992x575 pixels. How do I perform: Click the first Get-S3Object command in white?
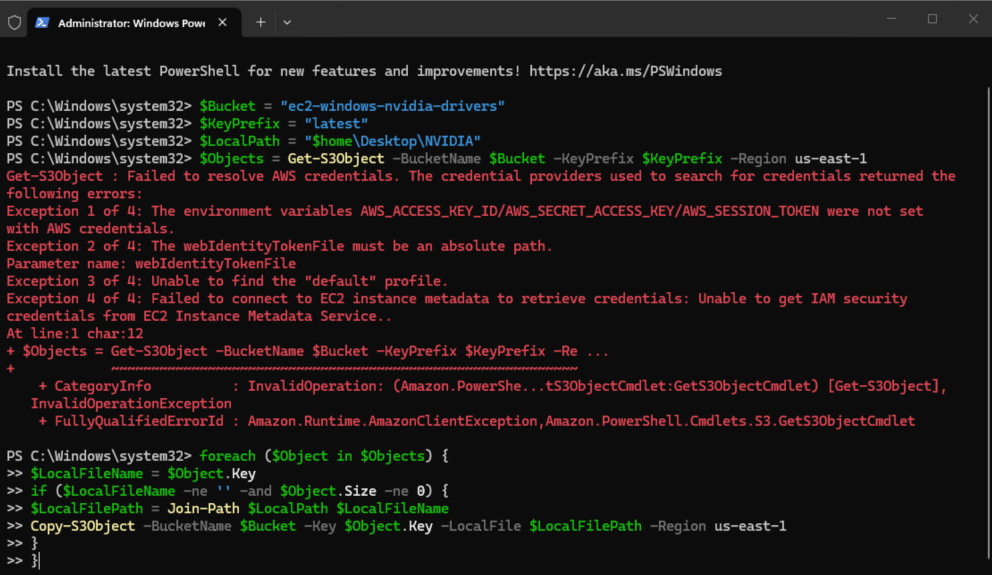coord(336,158)
